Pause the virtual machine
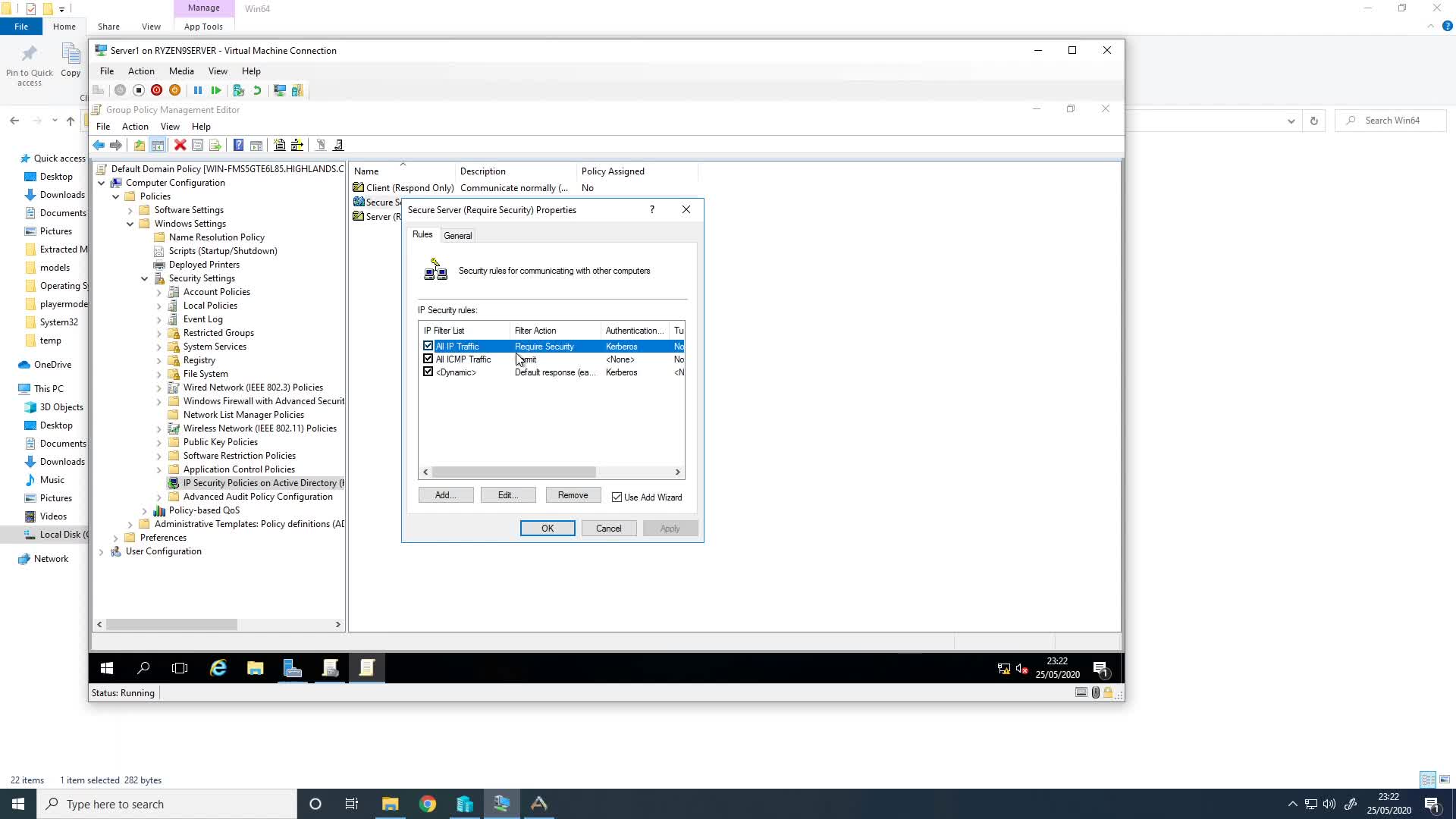The image size is (1456, 819). pos(198,90)
